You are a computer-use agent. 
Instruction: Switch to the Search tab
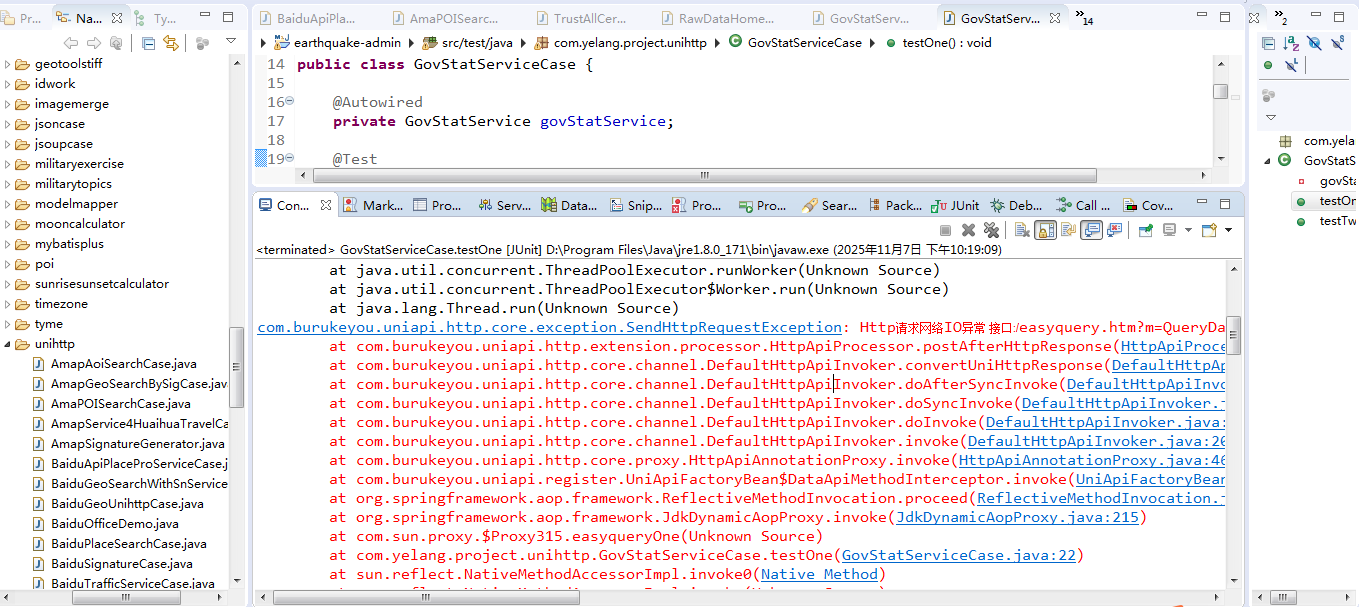point(829,206)
